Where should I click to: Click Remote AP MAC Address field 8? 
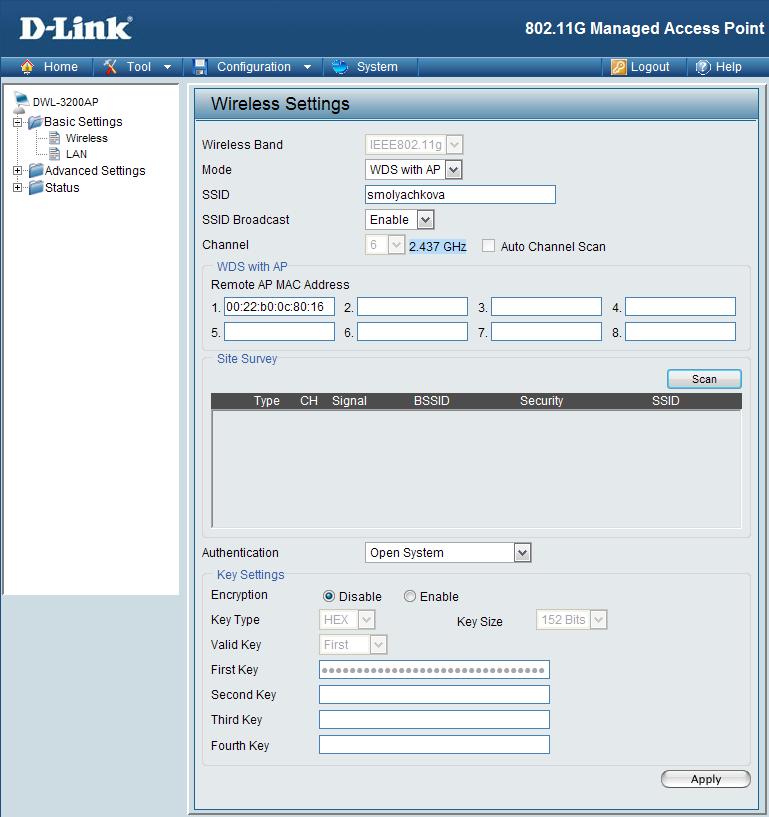point(680,331)
